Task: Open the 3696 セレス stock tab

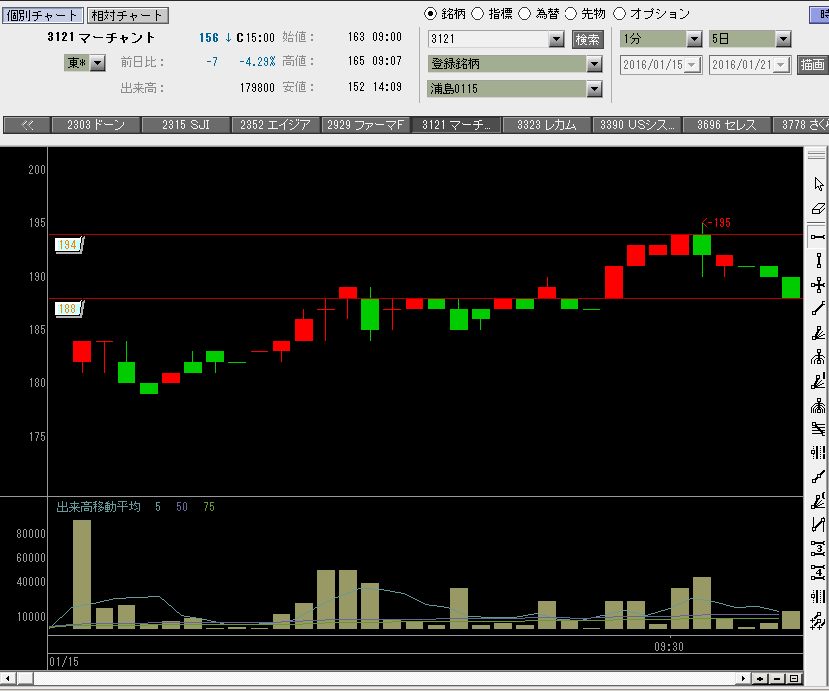Action: point(726,125)
